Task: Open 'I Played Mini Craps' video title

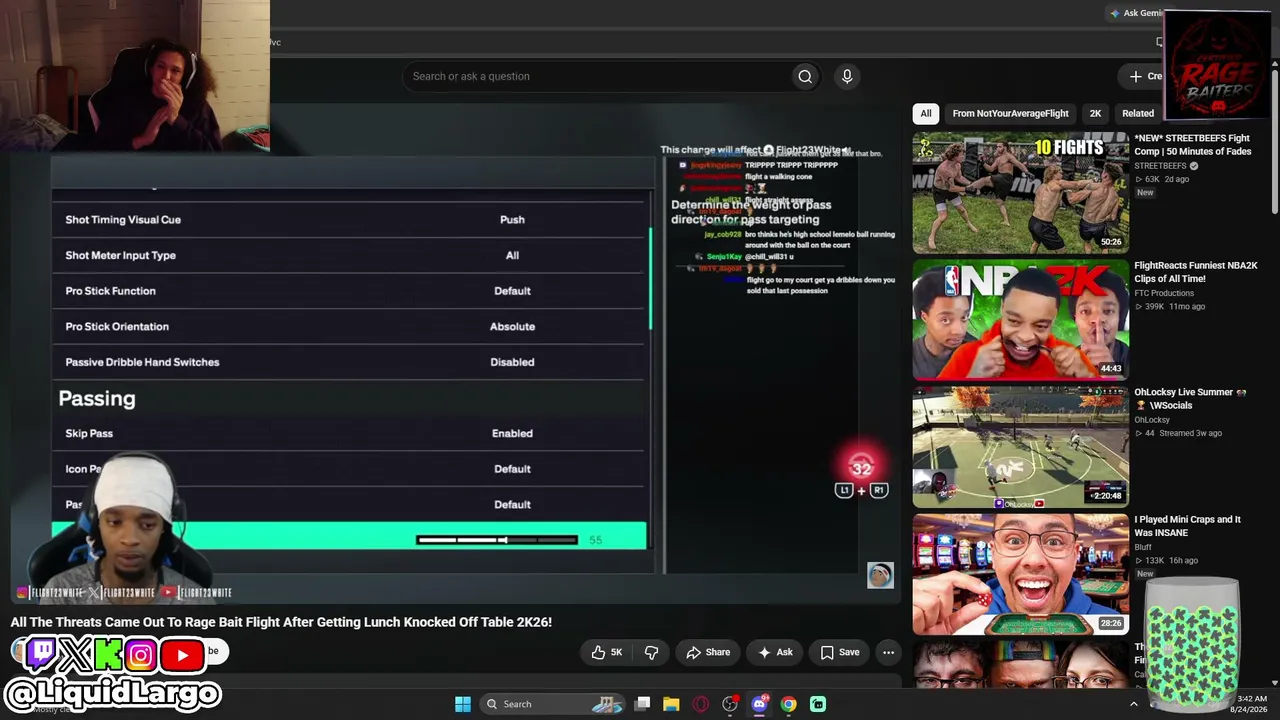Action: point(1187,526)
